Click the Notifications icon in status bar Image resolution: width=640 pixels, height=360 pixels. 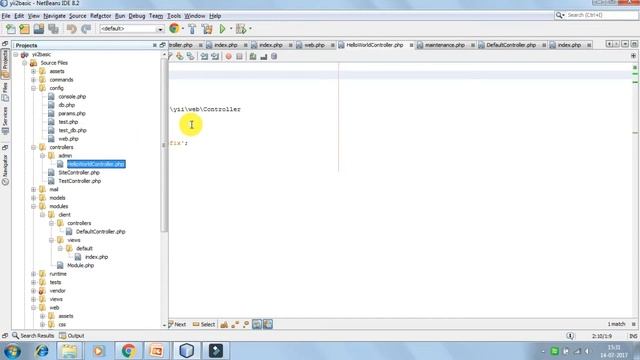coord(570,336)
